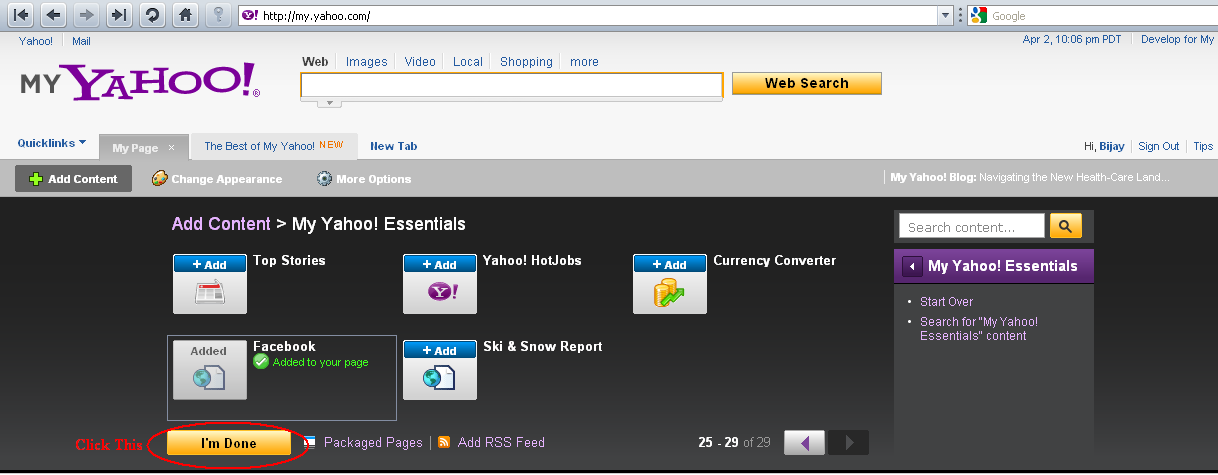Click the Top Stories newspaper icon

210,293
